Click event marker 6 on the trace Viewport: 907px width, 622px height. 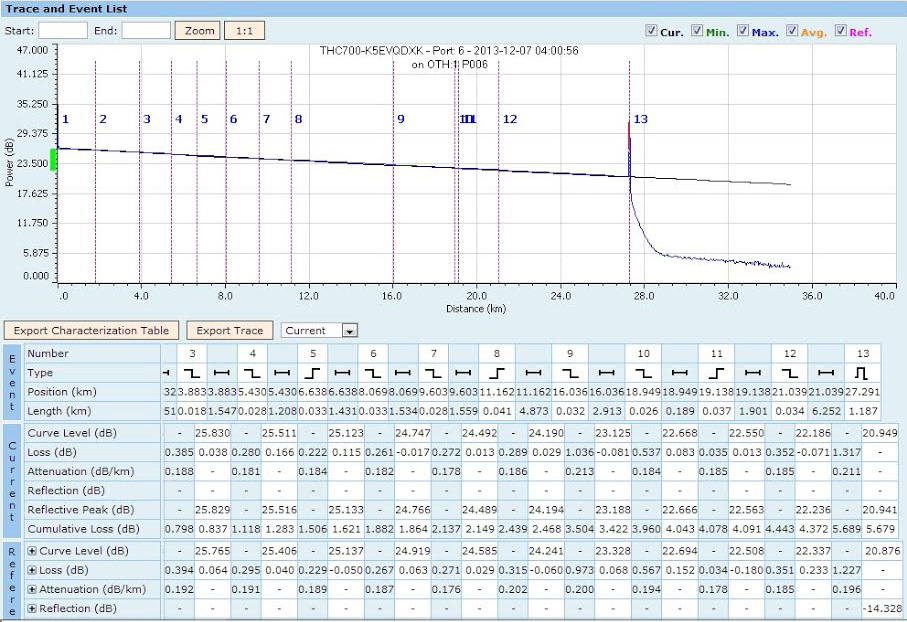coord(233,119)
